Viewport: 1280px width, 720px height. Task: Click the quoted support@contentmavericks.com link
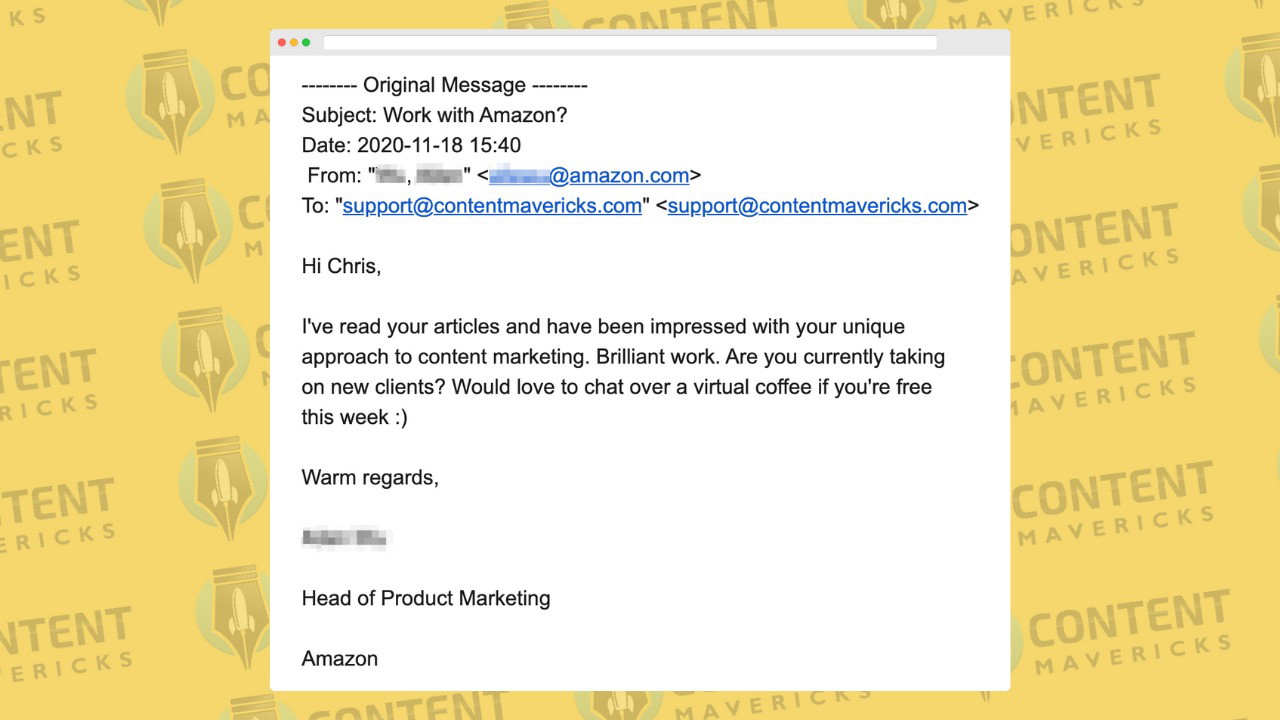click(x=492, y=206)
